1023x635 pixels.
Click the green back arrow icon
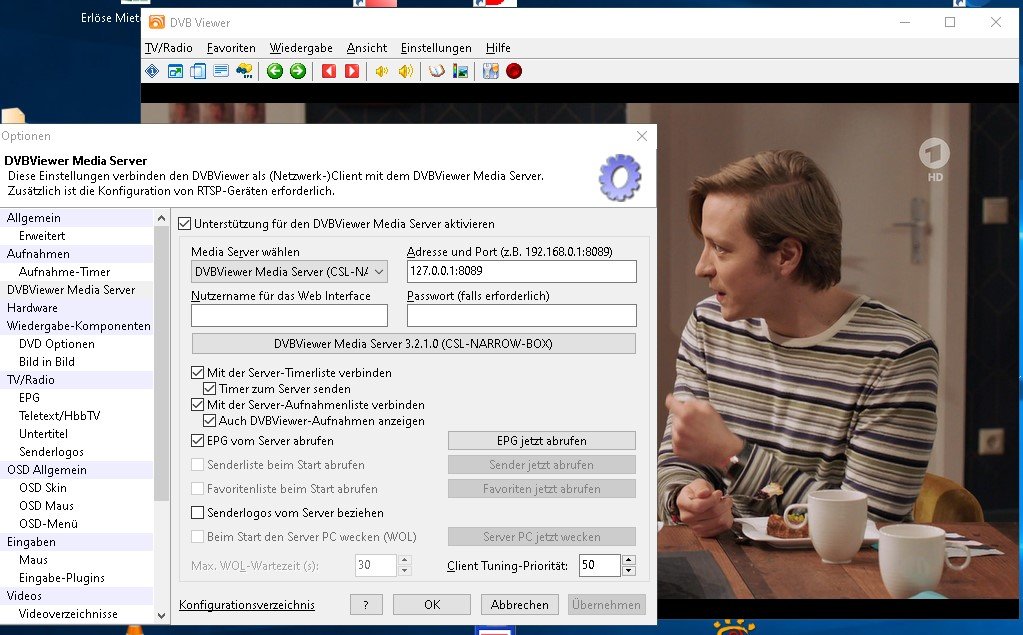point(275,71)
